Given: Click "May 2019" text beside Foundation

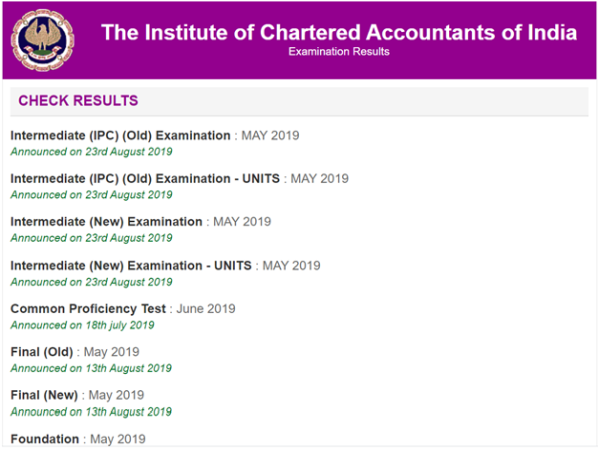Looking at the screenshot, I should [118, 438].
